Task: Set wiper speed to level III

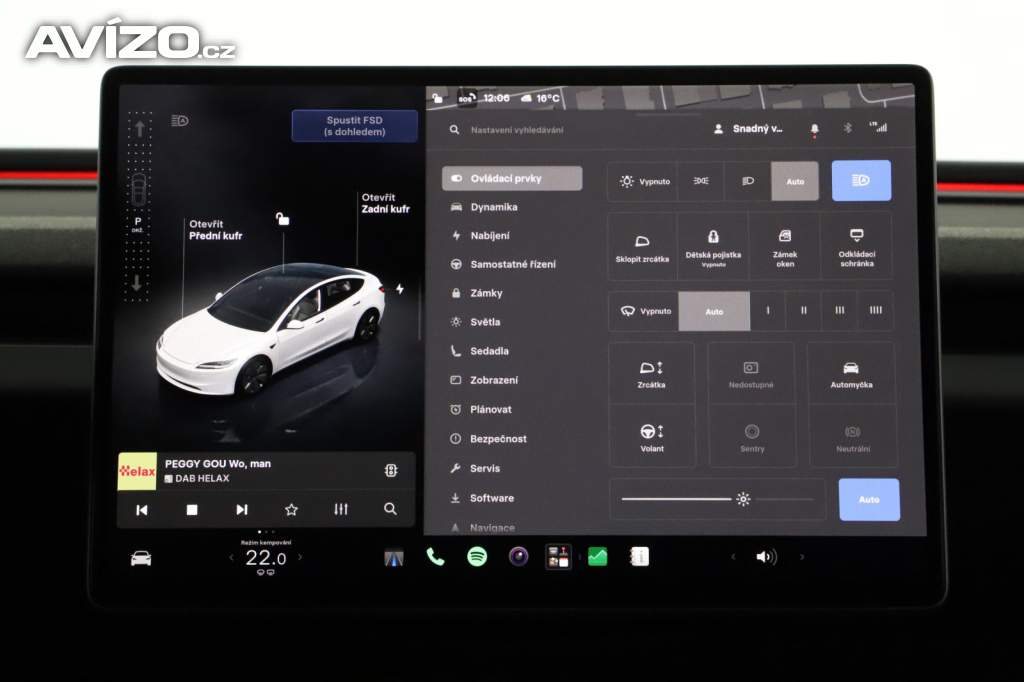Action: click(x=840, y=311)
